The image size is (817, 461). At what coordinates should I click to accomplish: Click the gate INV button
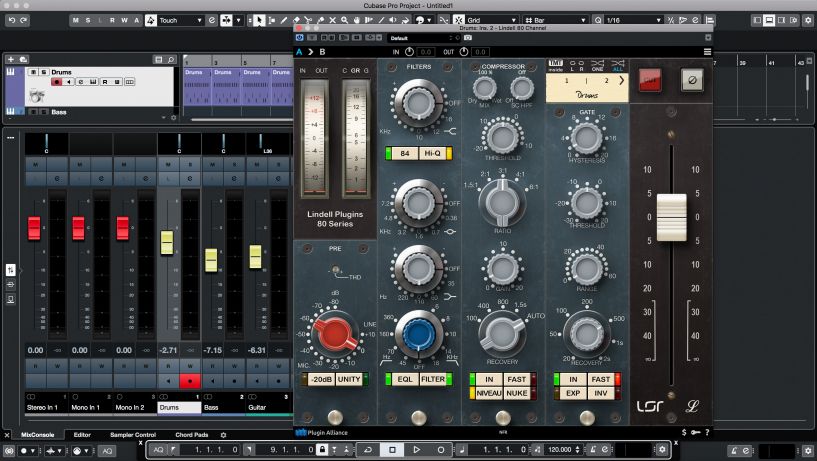click(601, 393)
